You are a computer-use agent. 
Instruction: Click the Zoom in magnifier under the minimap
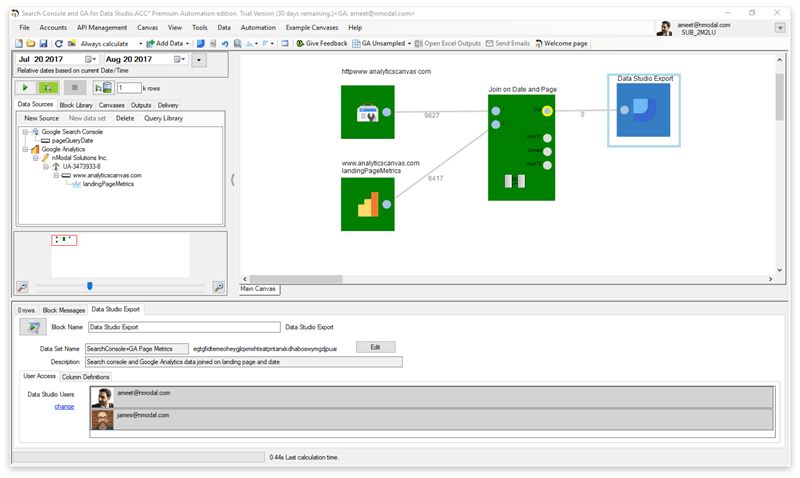point(218,287)
